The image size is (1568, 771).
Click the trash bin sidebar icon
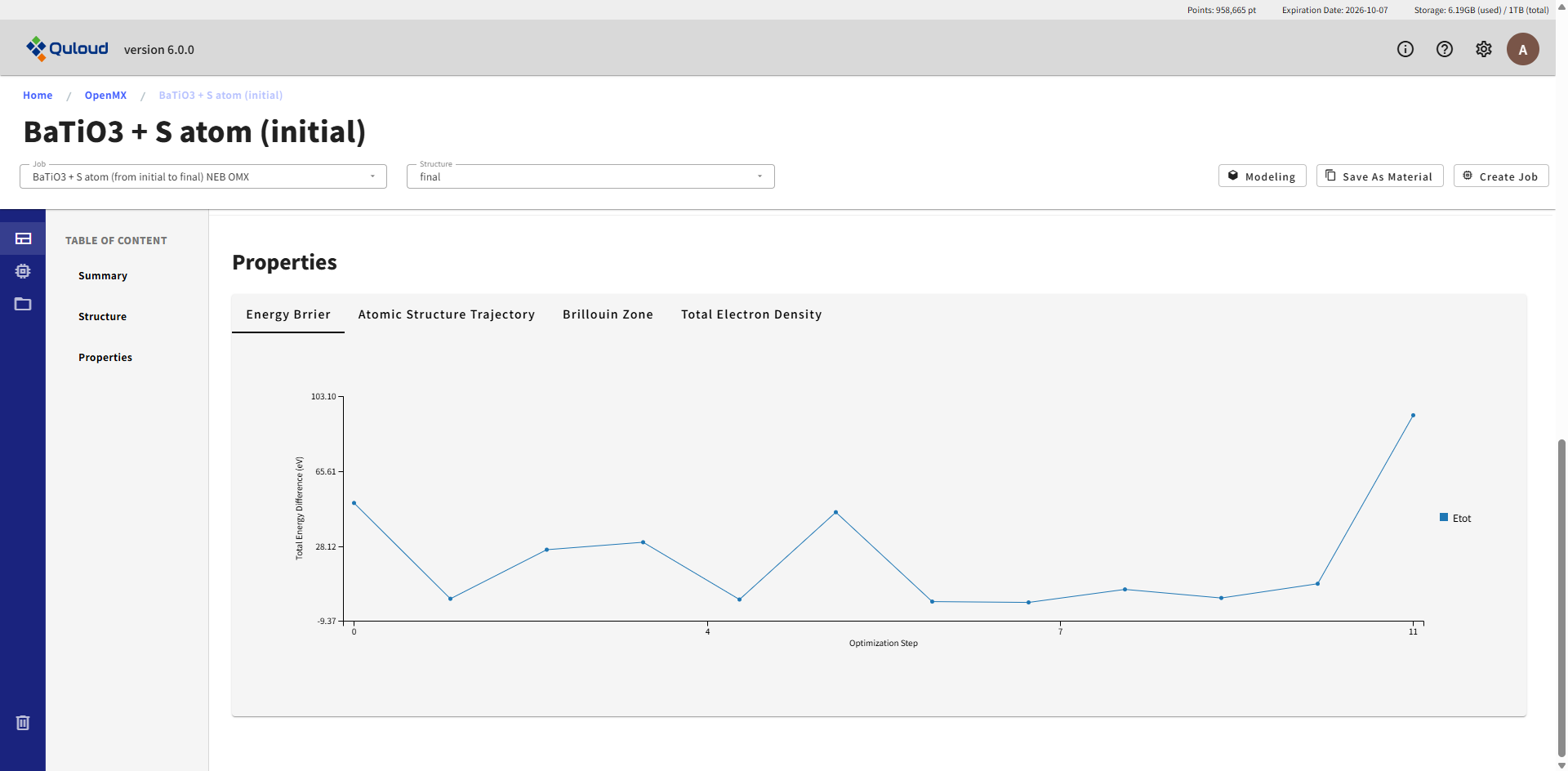coord(23,723)
